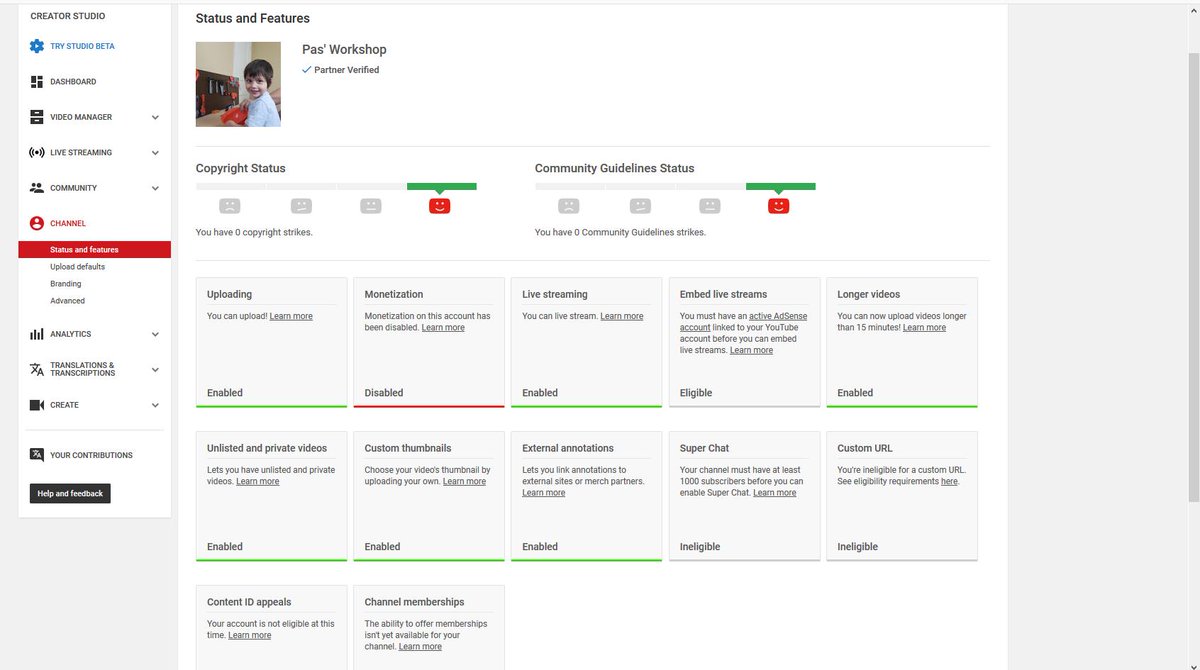Open the Branding page
The width and height of the screenshot is (1200, 670).
66,284
